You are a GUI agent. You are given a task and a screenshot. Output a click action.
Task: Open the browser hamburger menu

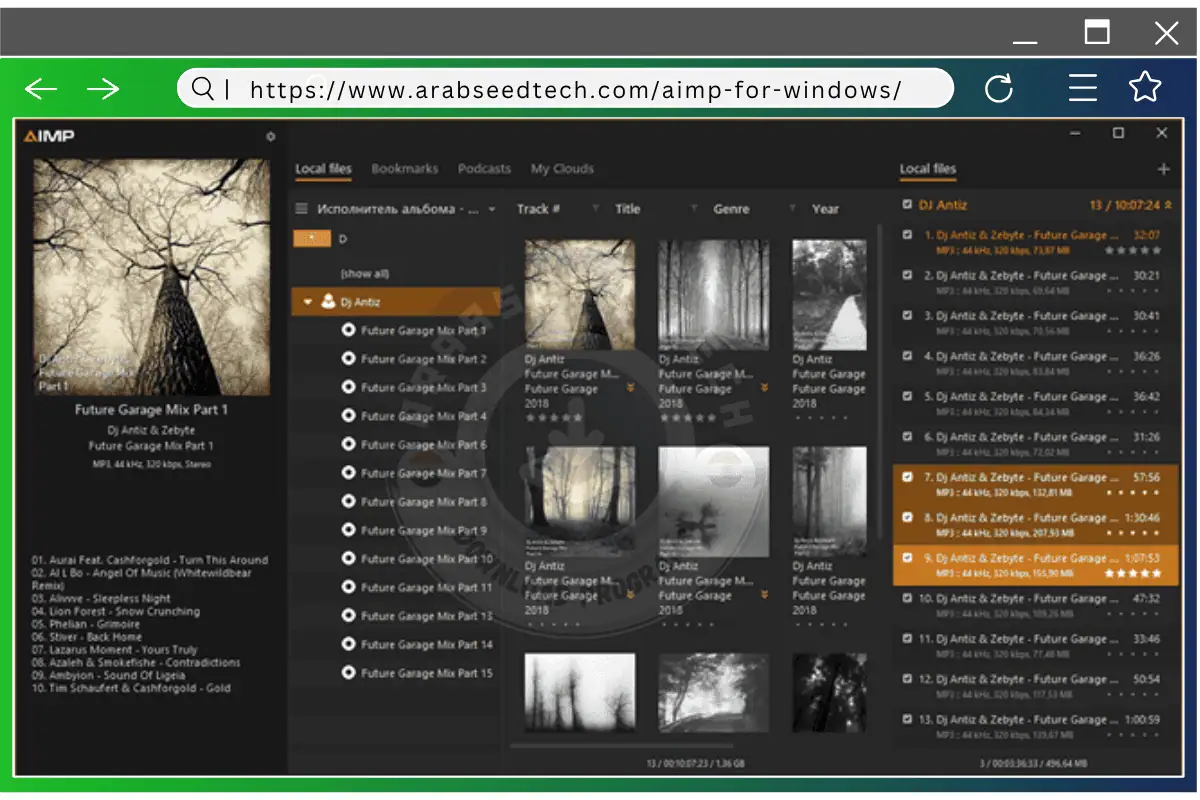pos(1083,88)
